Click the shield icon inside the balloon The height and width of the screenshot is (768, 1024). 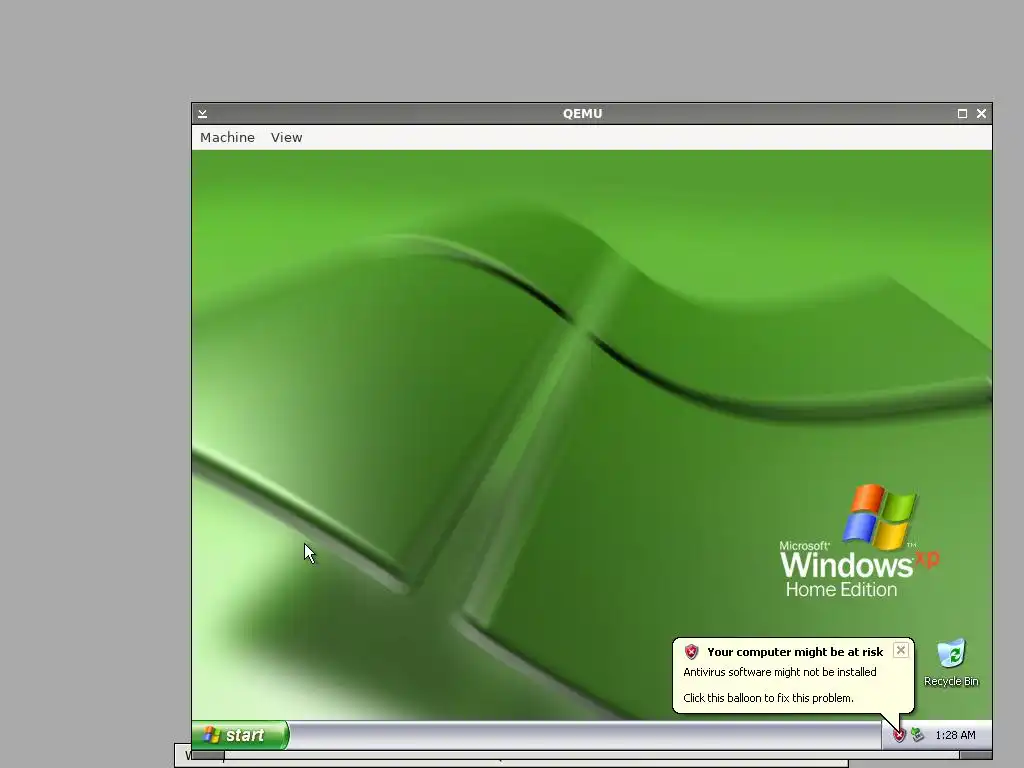[x=691, y=652]
